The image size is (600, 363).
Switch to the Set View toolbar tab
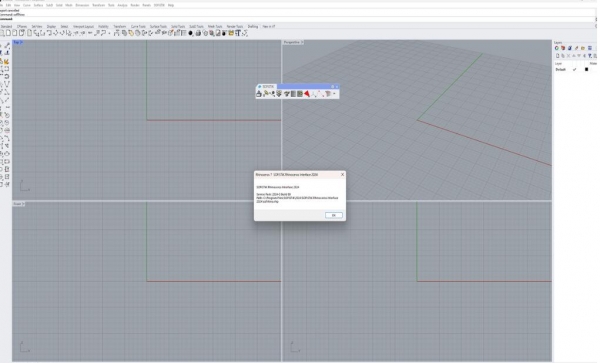coord(37,26)
